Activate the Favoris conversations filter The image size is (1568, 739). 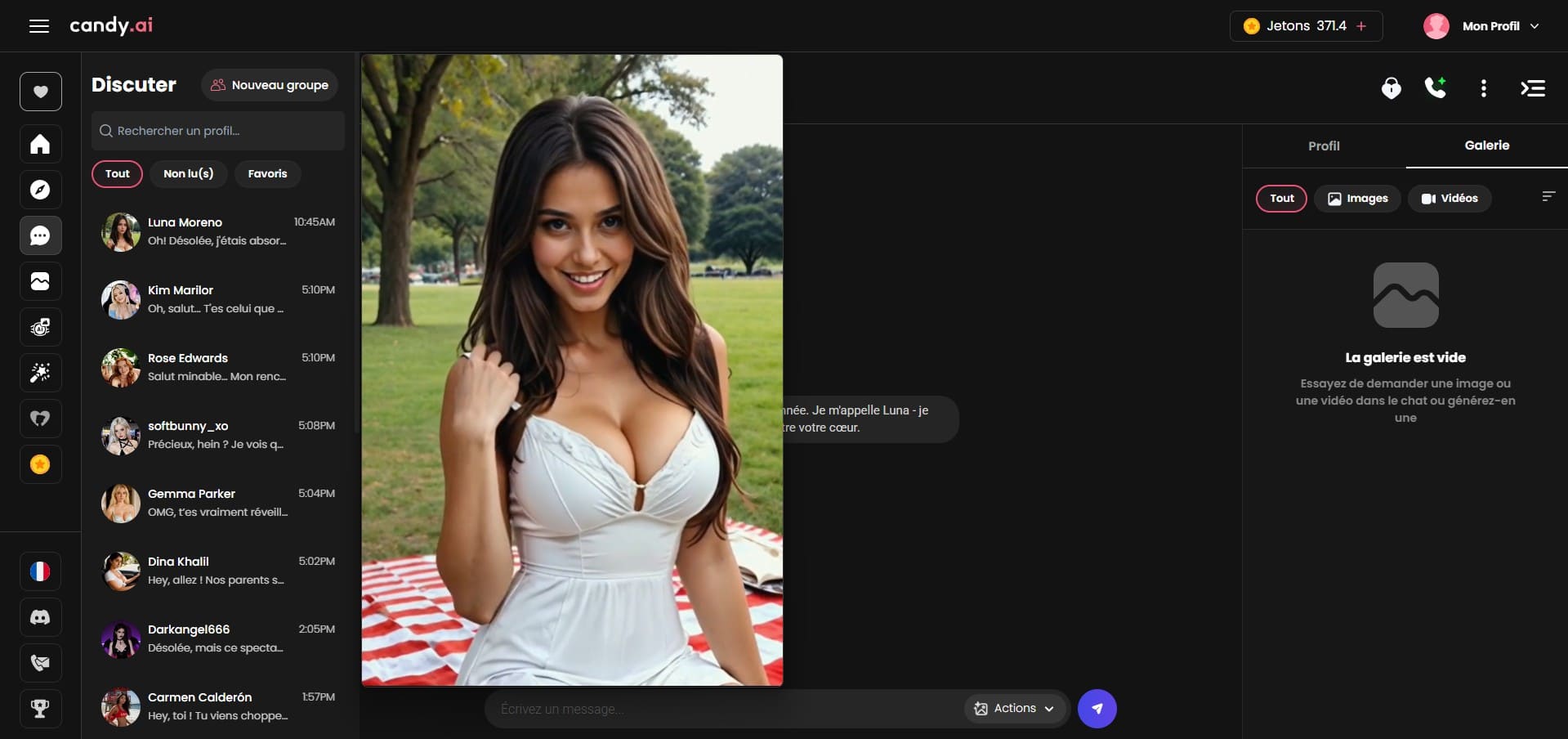tap(267, 173)
